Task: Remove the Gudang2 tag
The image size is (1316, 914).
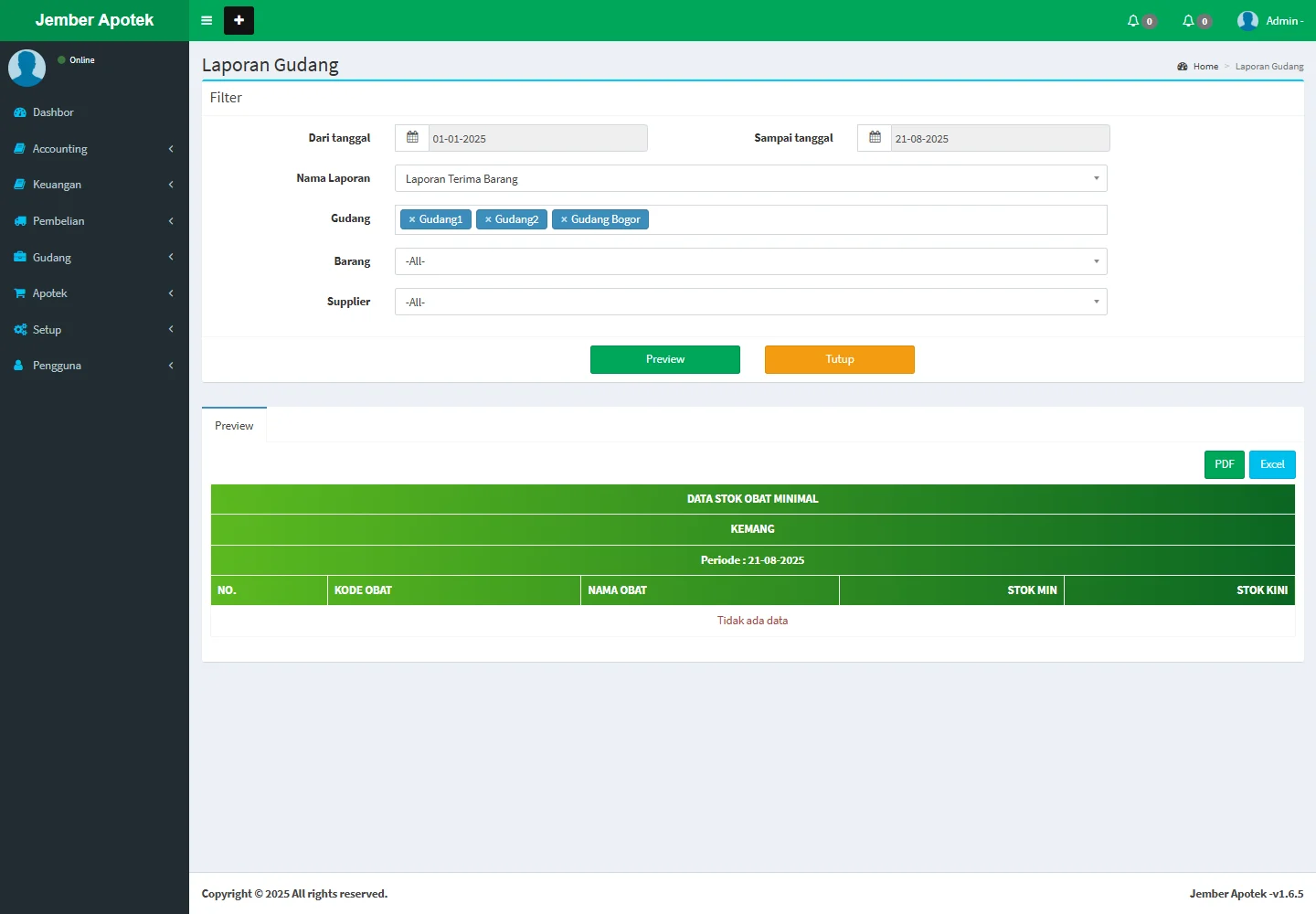Action: point(488,219)
